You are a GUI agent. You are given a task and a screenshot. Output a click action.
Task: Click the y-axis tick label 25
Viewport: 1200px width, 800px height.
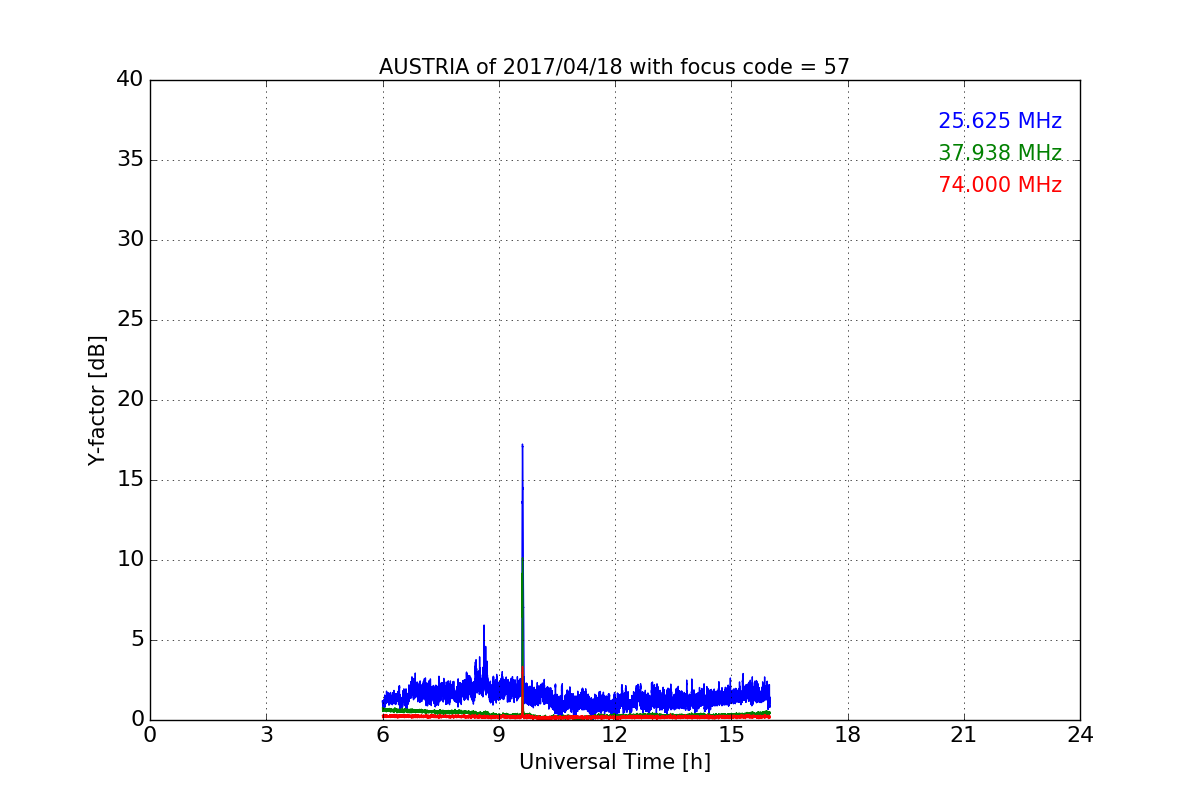130,320
